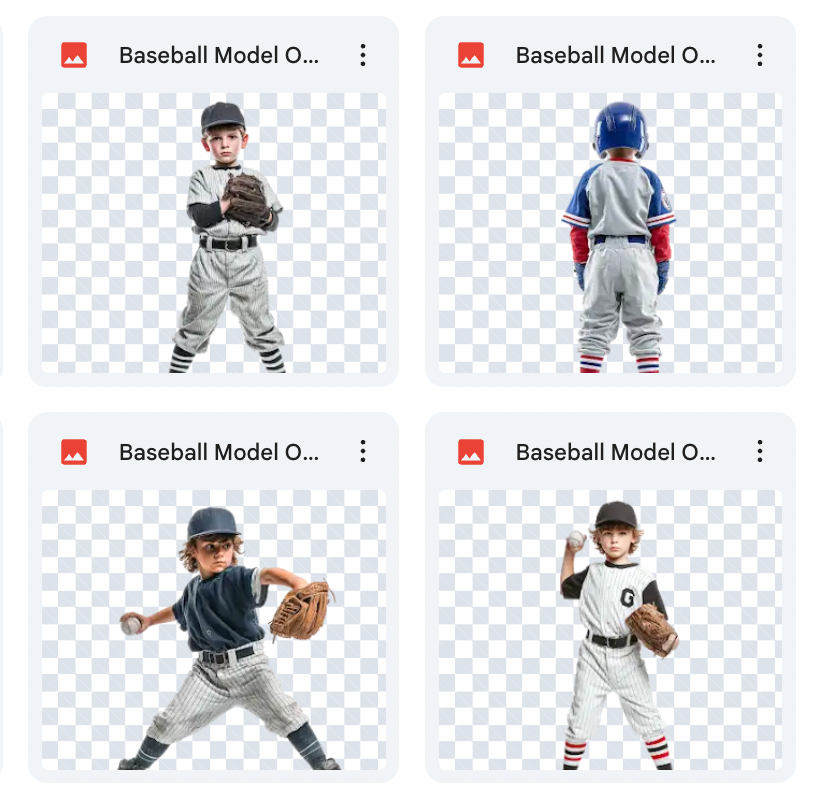Click the image file icon on the blue-helmet player card
820x804 pixels.
point(471,55)
